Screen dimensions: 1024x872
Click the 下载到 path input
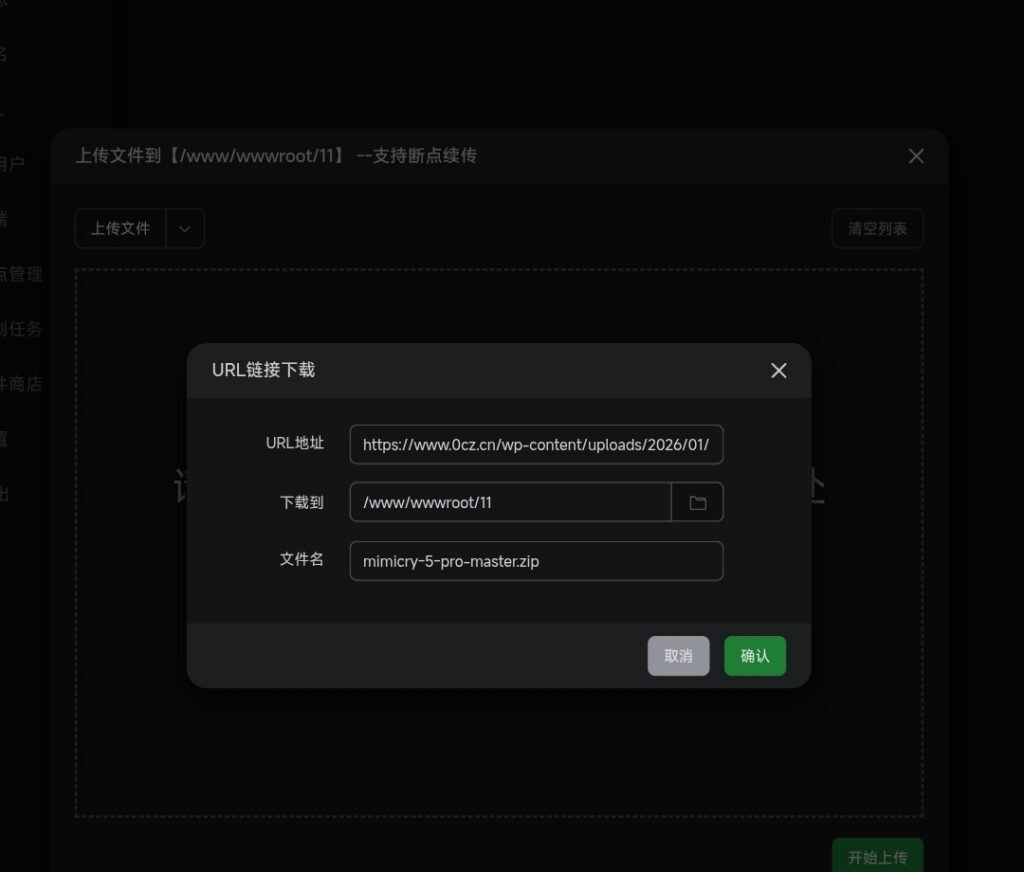[x=510, y=502]
